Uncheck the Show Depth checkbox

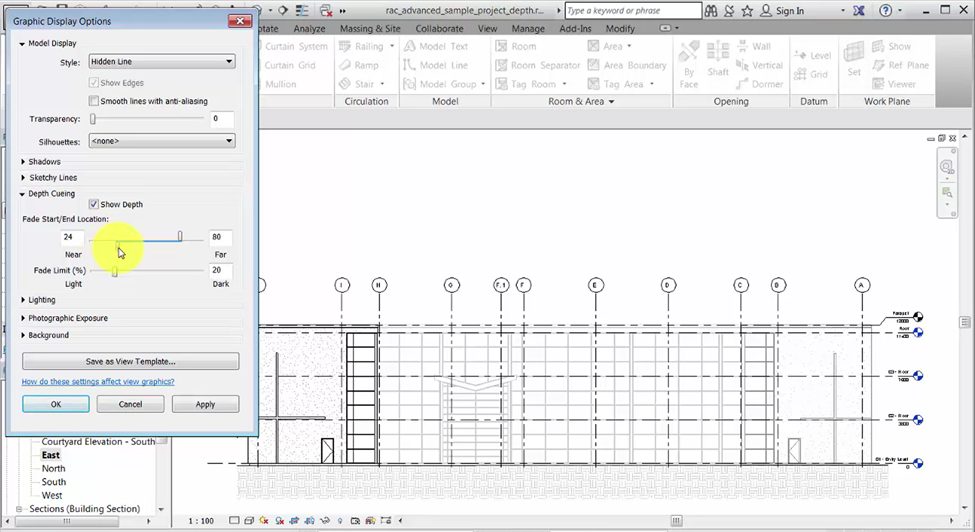(x=94, y=204)
